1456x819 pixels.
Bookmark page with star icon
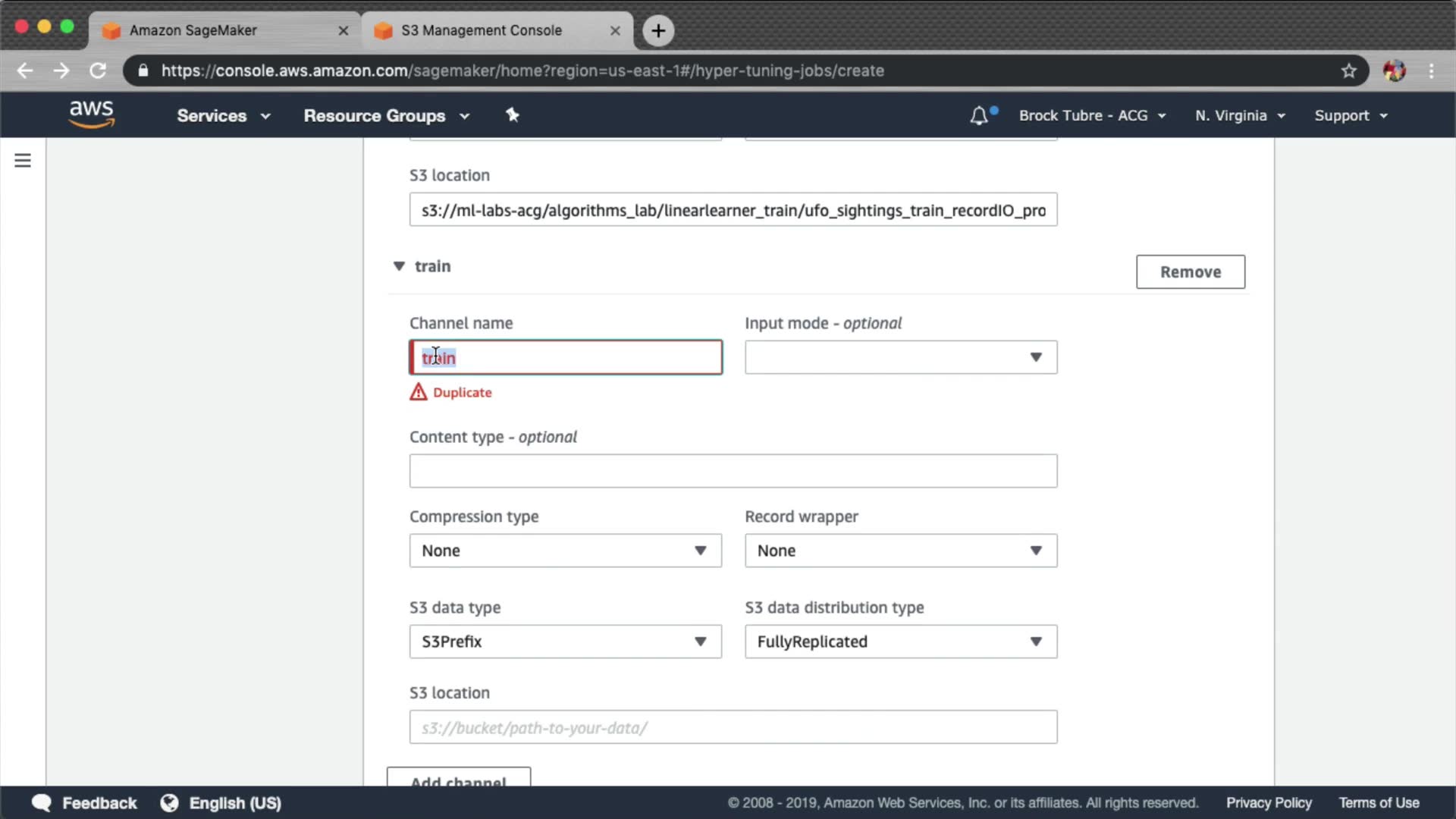1348,71
